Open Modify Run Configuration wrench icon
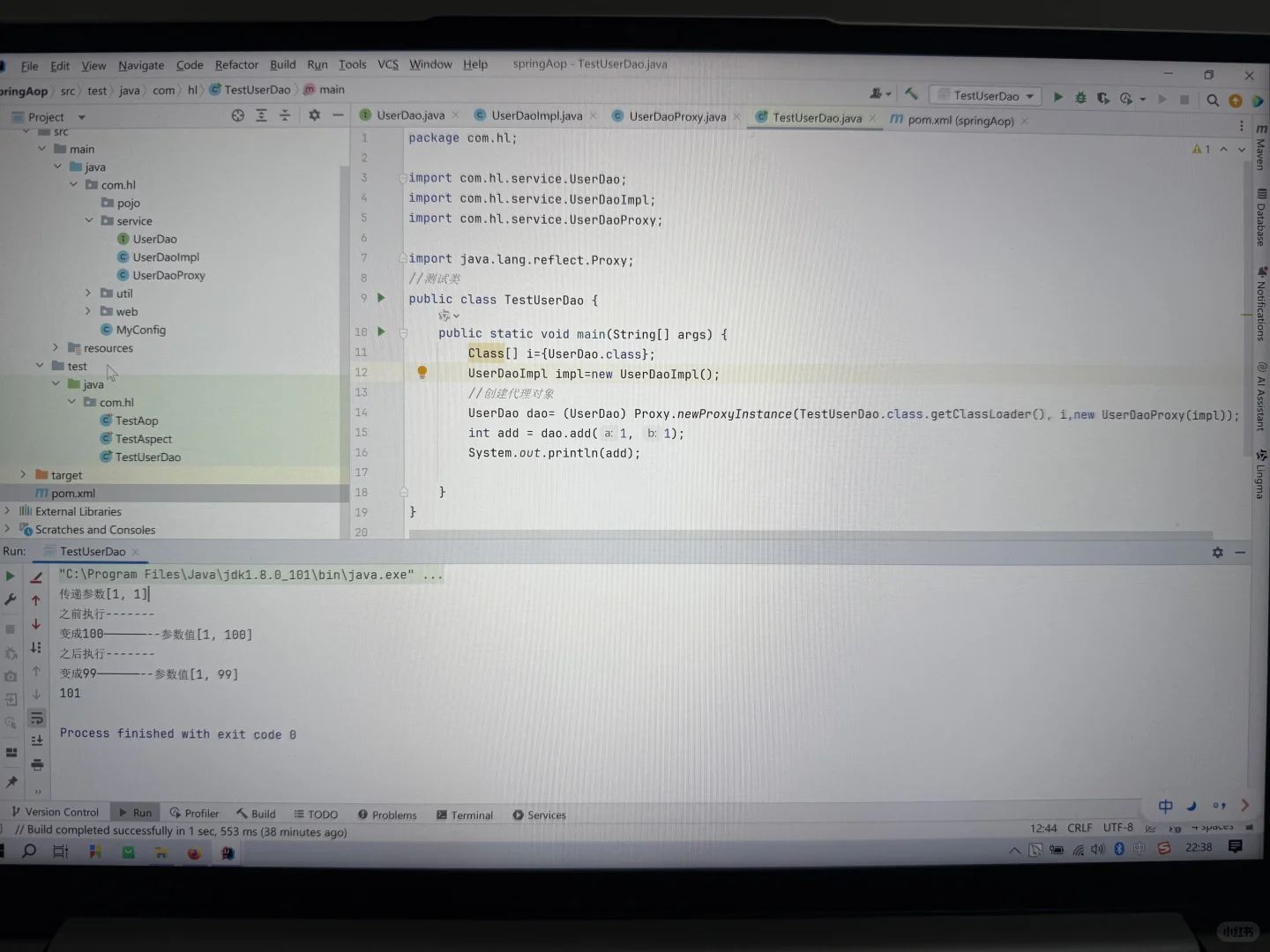Viewport: 1270px width, 952px height. (x=11, y=599)
